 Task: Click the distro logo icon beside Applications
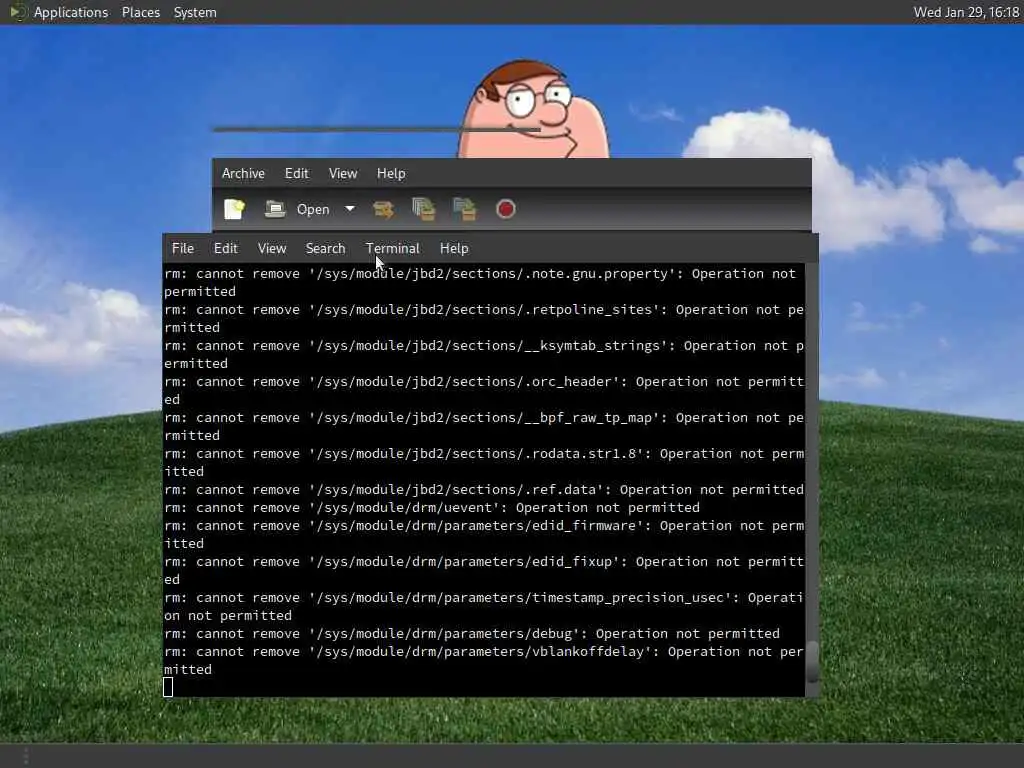point(17,12)
